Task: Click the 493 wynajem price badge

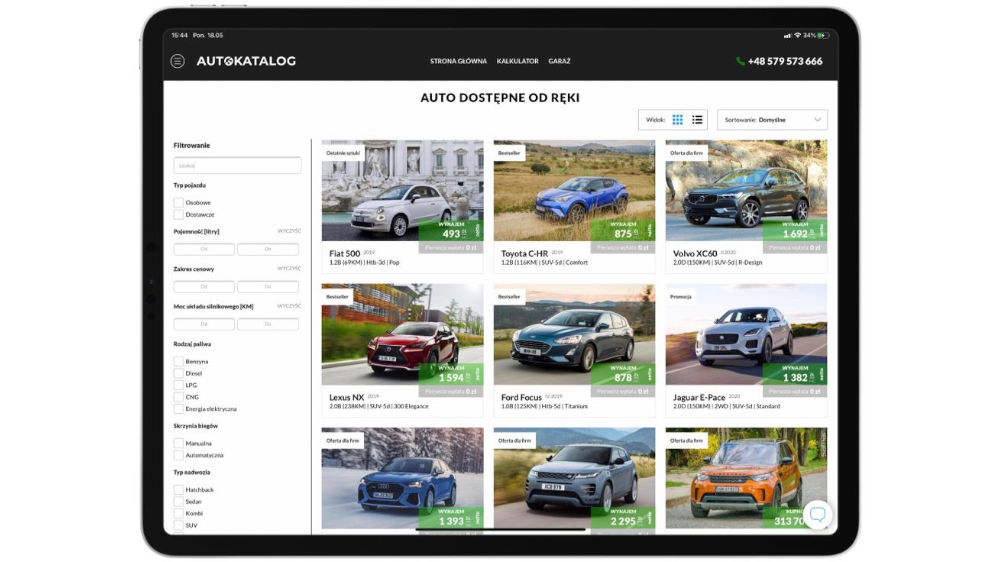Action: click(x=451, y=230)
